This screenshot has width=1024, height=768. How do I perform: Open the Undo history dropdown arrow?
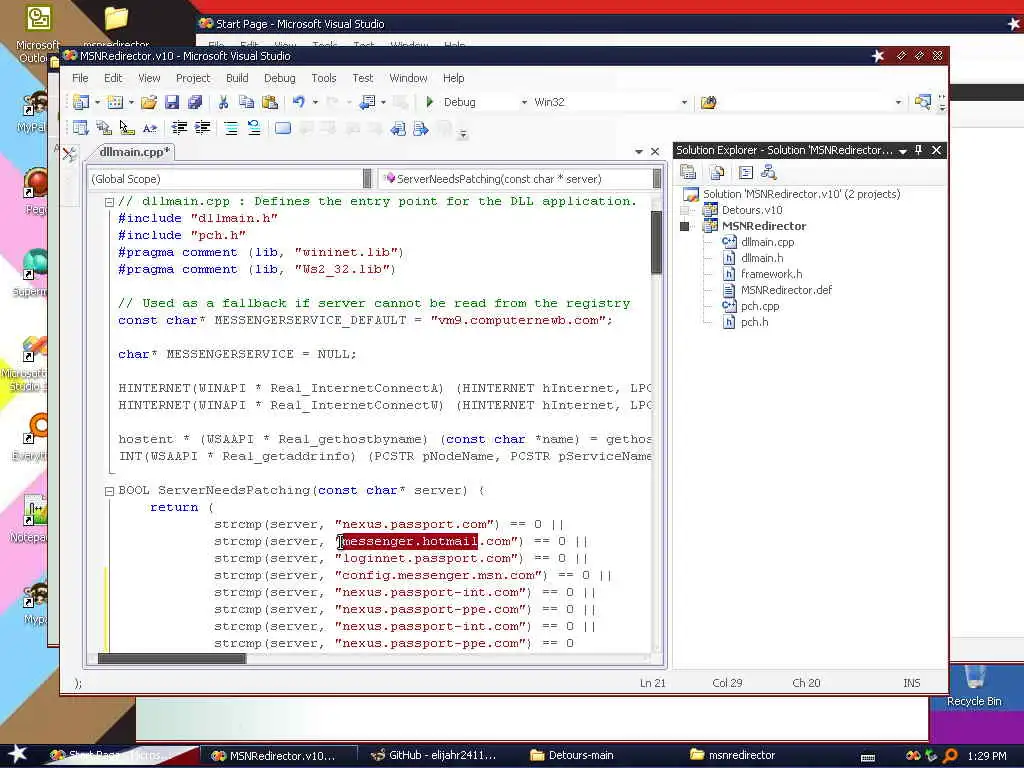point(315,102)
